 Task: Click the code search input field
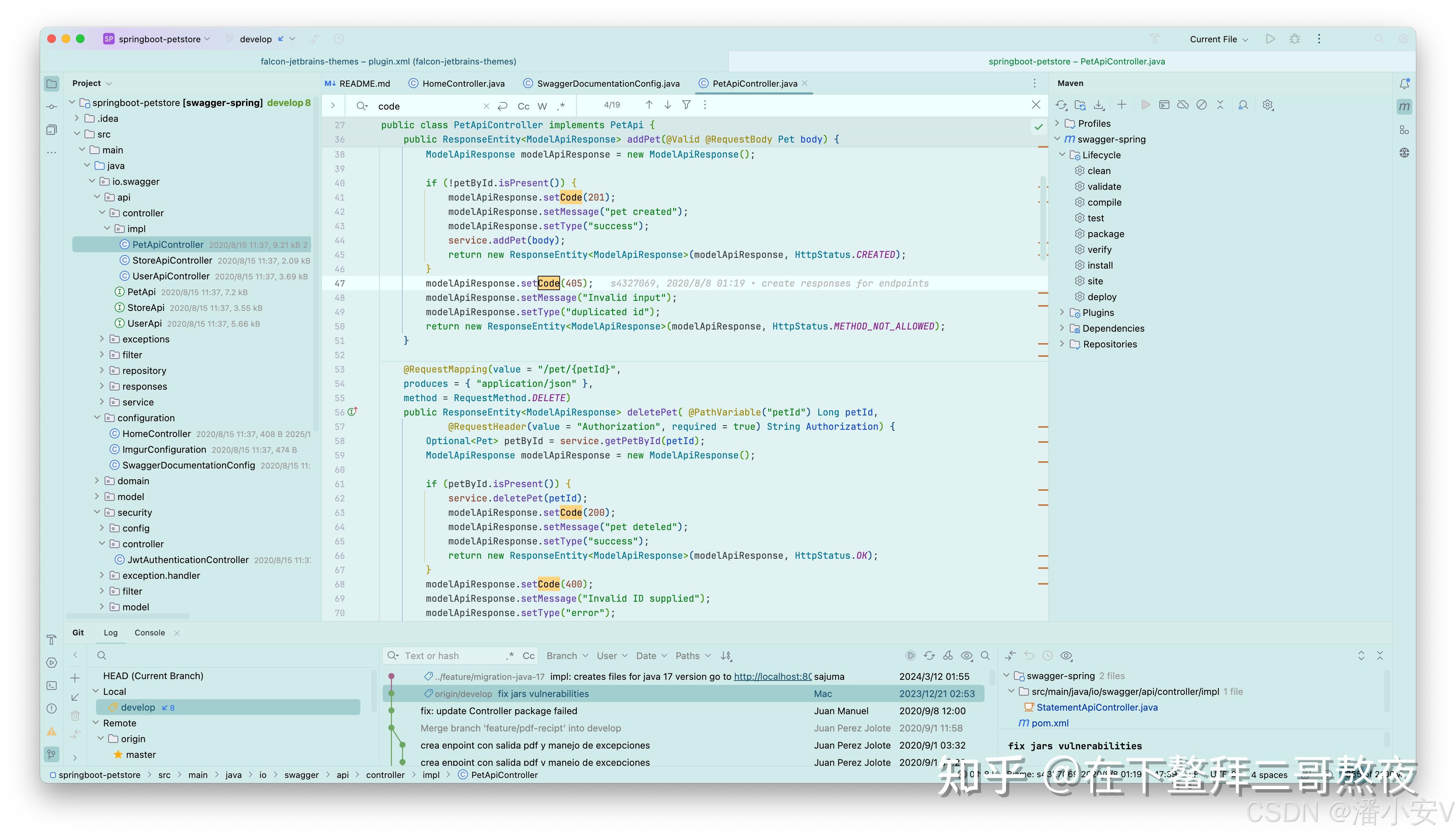(428, 106)
